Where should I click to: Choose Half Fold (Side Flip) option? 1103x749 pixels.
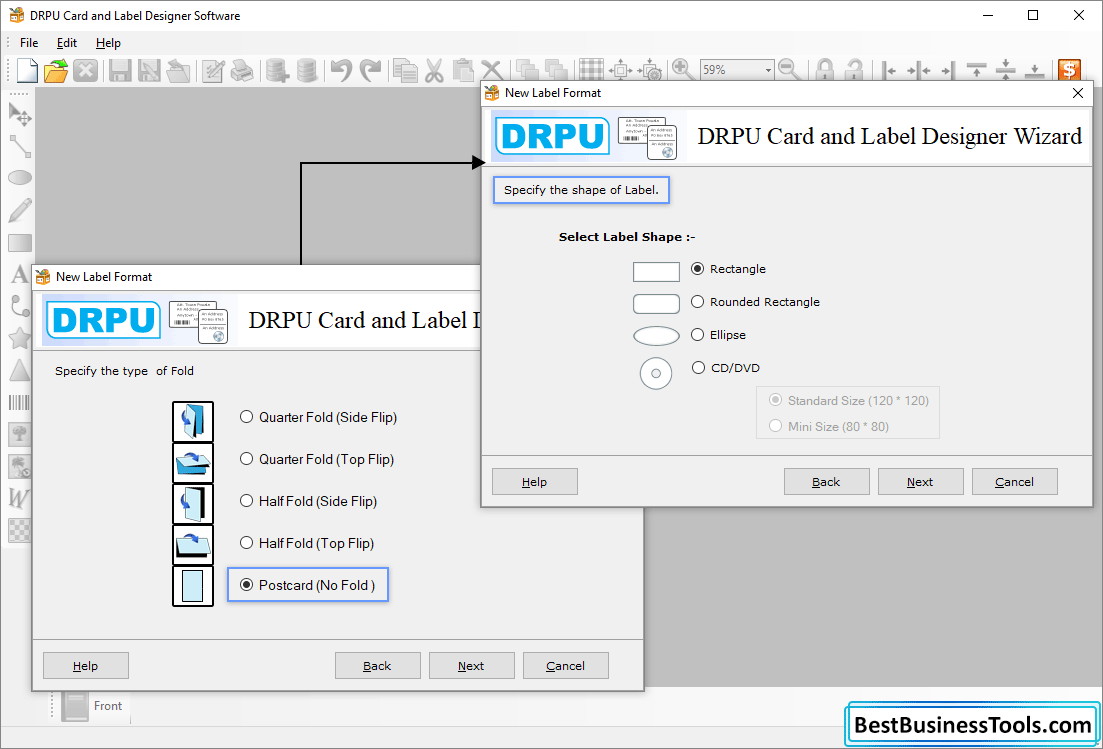click(x=246, y=501)
